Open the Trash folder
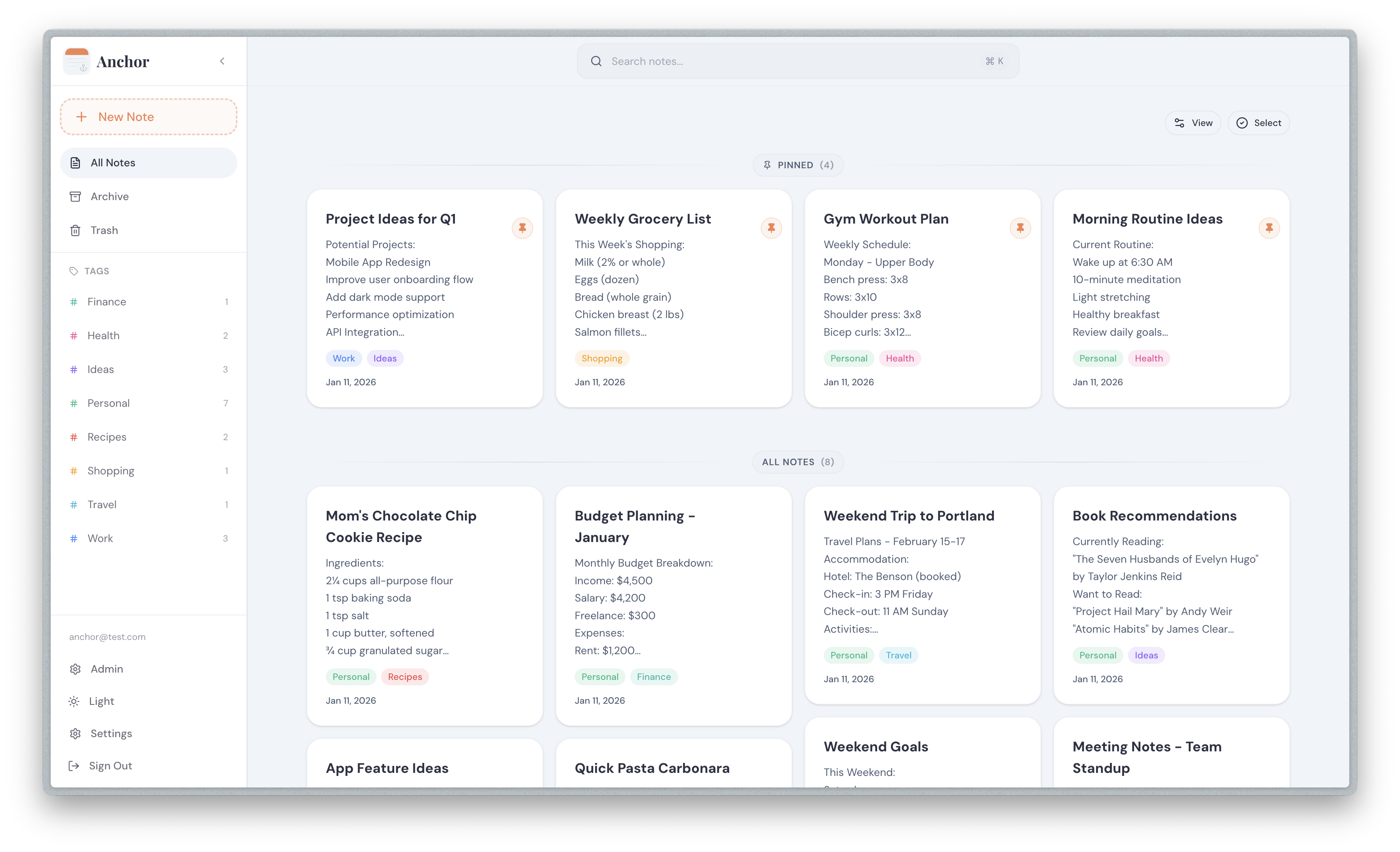 click(x=104, y=230)
